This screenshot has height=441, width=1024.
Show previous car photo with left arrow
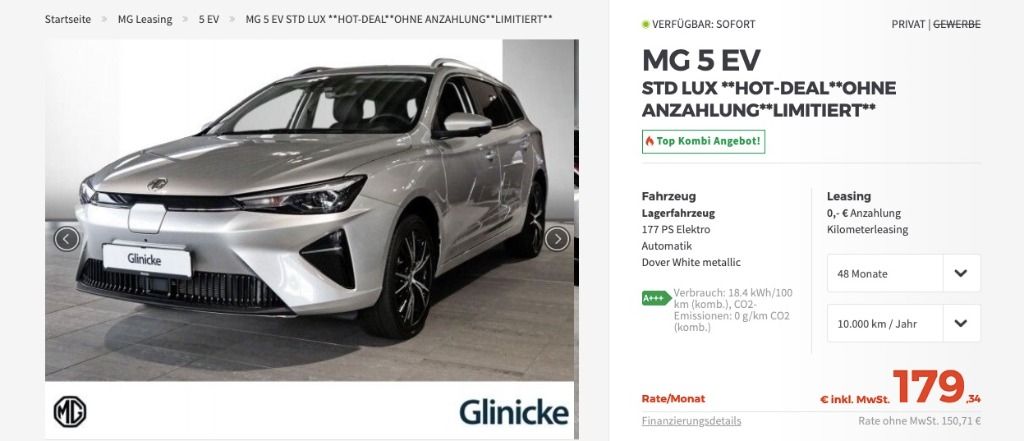click(67, 239)
